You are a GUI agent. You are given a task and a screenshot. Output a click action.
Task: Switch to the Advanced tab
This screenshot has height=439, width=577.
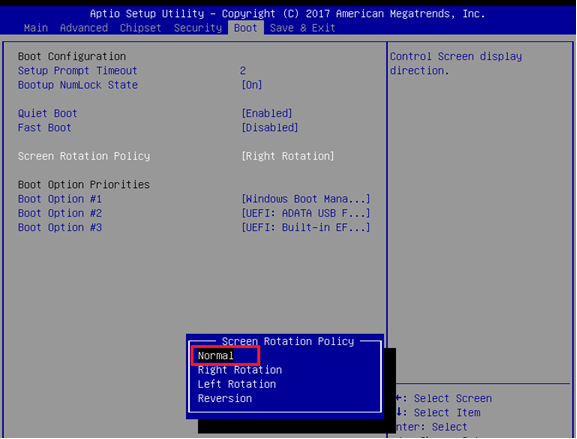point(84,28)
